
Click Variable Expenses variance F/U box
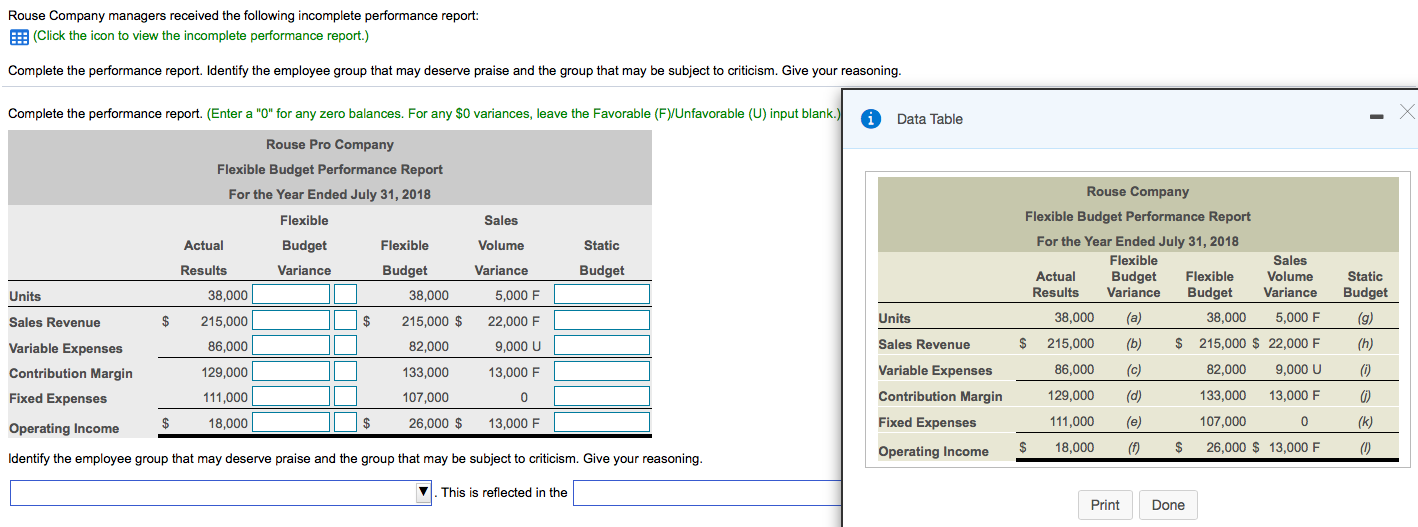coord(345,346)
